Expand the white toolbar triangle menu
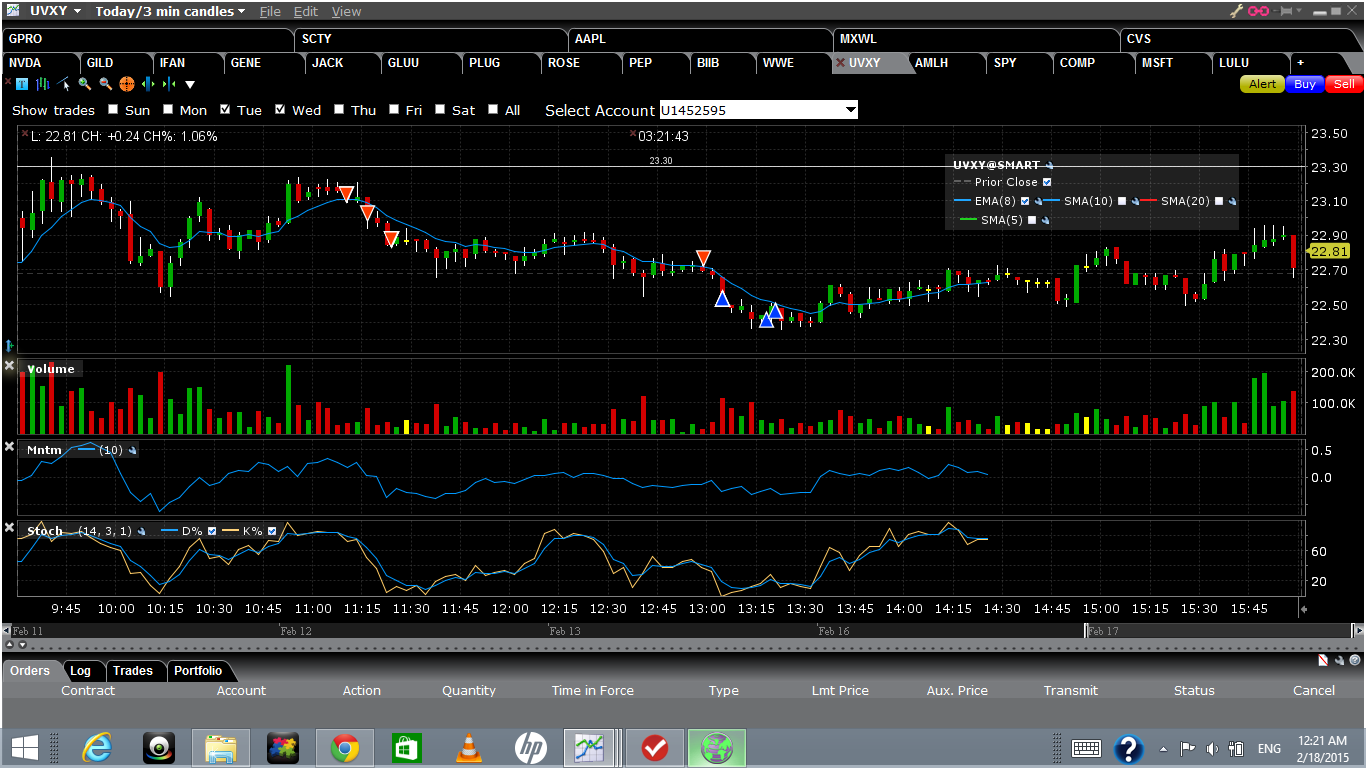This screenshot has width=1366, height=768. coord(190,85)
